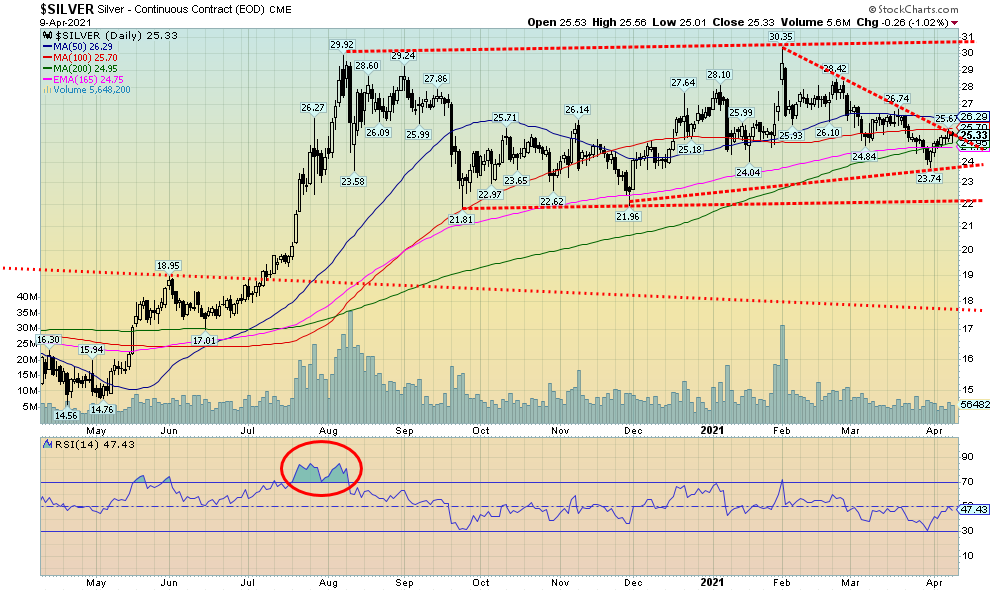990x591 pixels.
Task: Click the red circle highlighting overbought RSI
Action: tap(322, 468)
